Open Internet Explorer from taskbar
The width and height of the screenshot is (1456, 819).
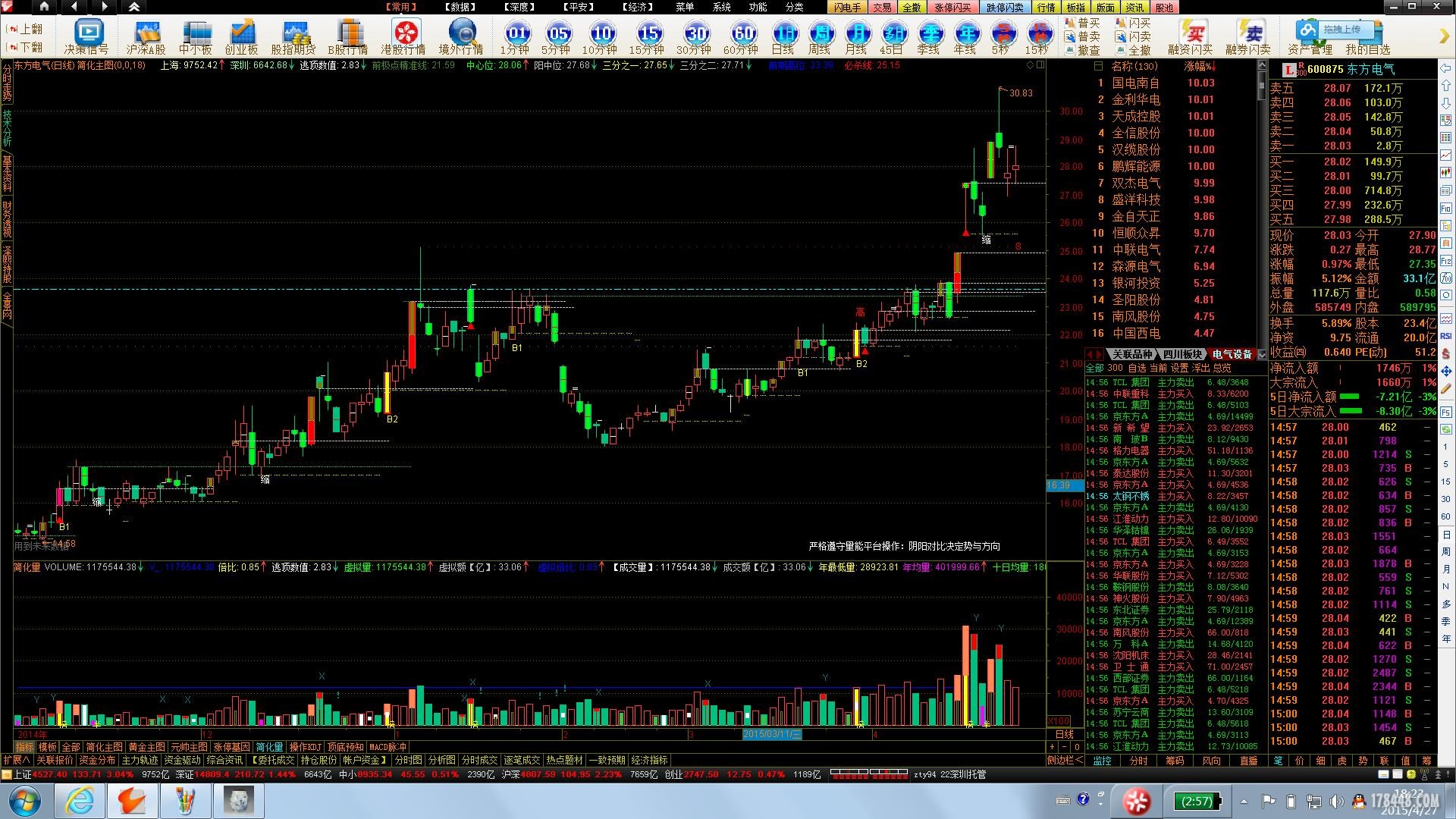pyautogui.click(x=79, y=801)
